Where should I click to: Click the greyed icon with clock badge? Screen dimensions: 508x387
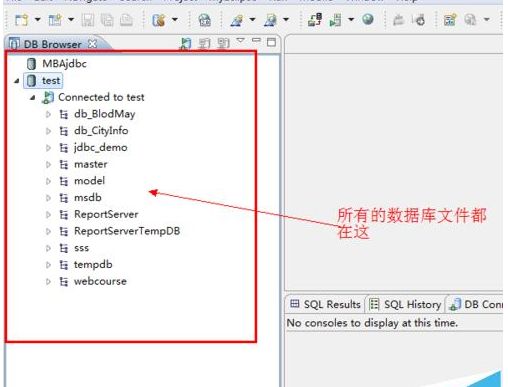[x=419, y=20]
